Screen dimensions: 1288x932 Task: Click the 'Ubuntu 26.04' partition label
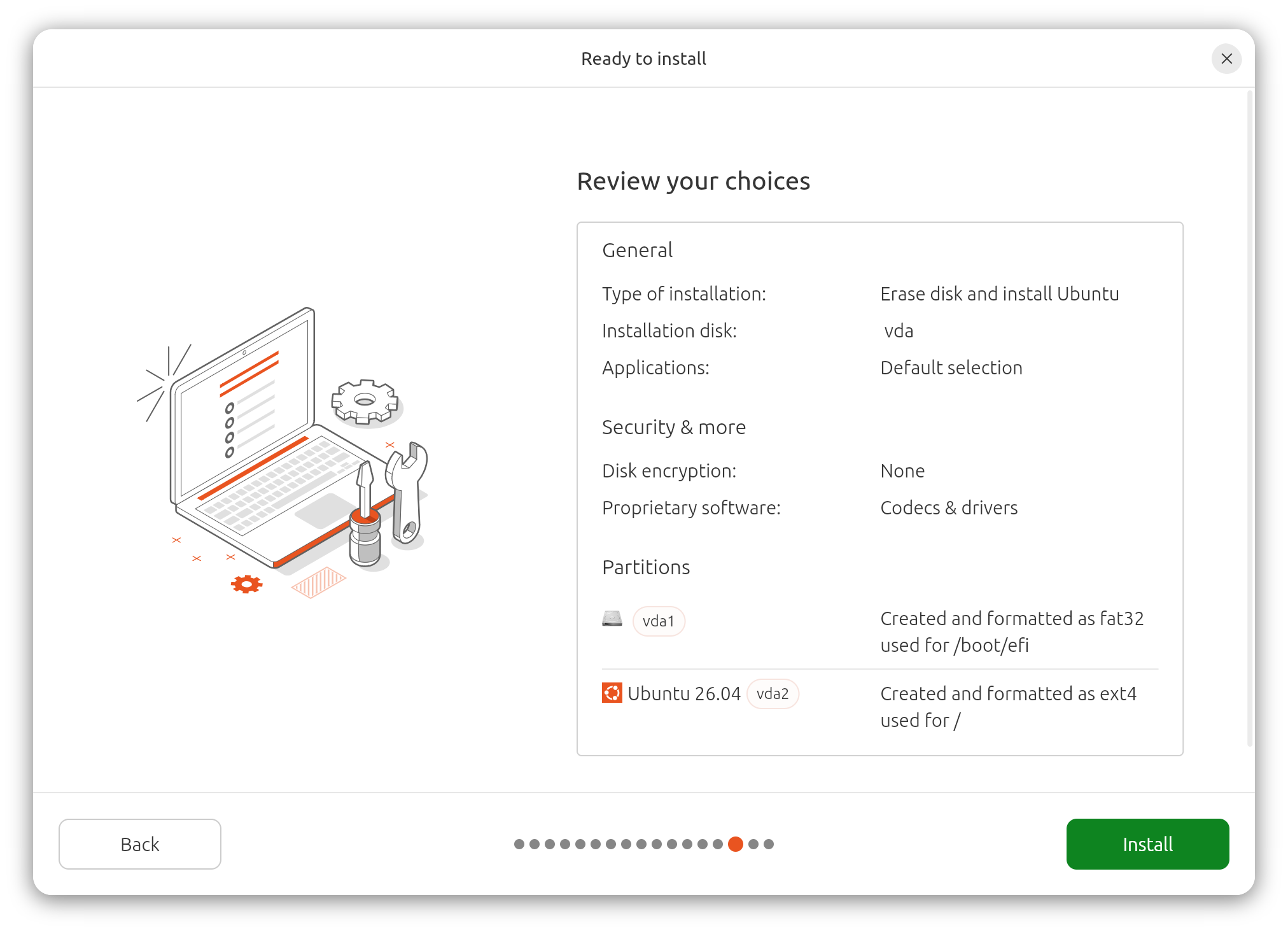click(x=684, y=693)
